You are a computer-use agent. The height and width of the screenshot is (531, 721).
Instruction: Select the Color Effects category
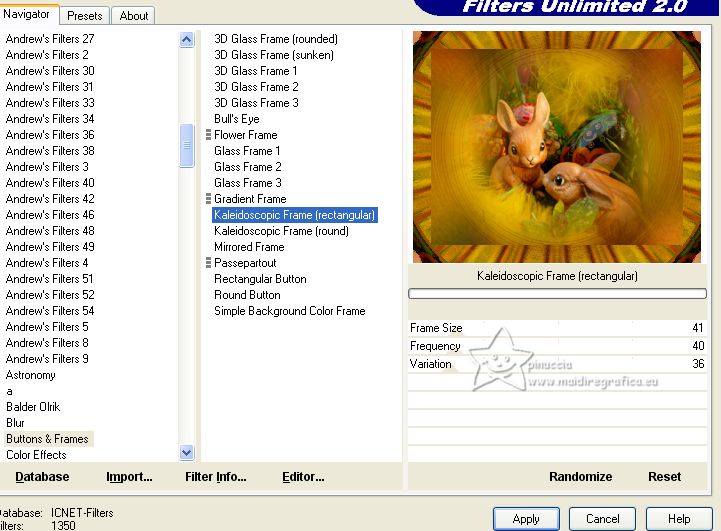coord(36,455)
